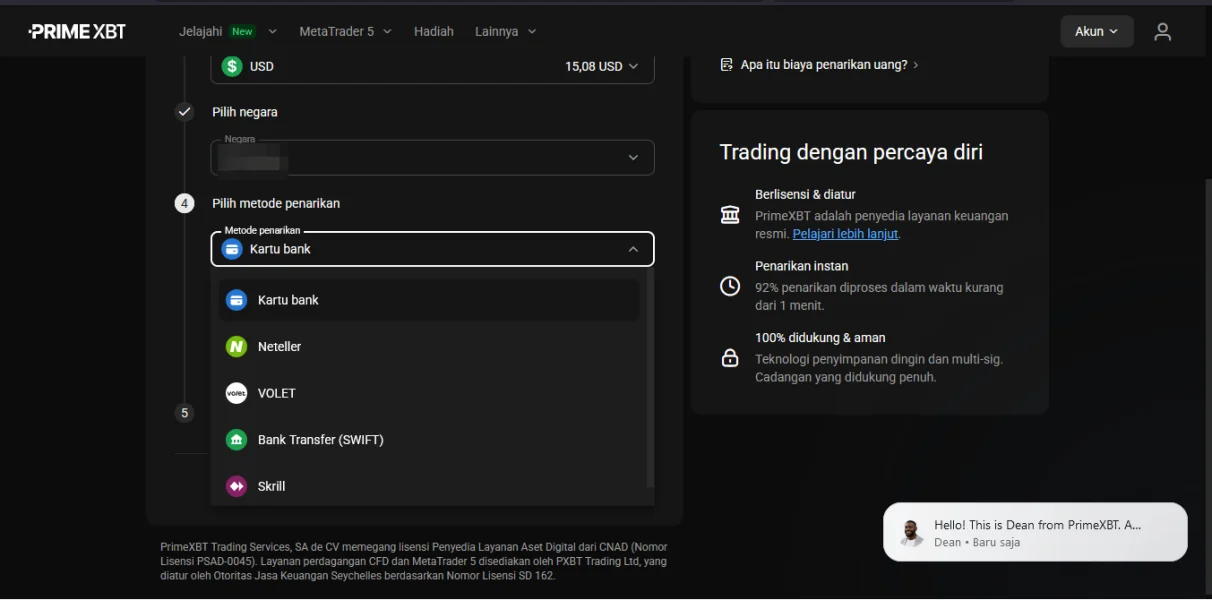Follow the Pelajari lebih lanjut link
The image size is (1212, 600).
[845, 234]
